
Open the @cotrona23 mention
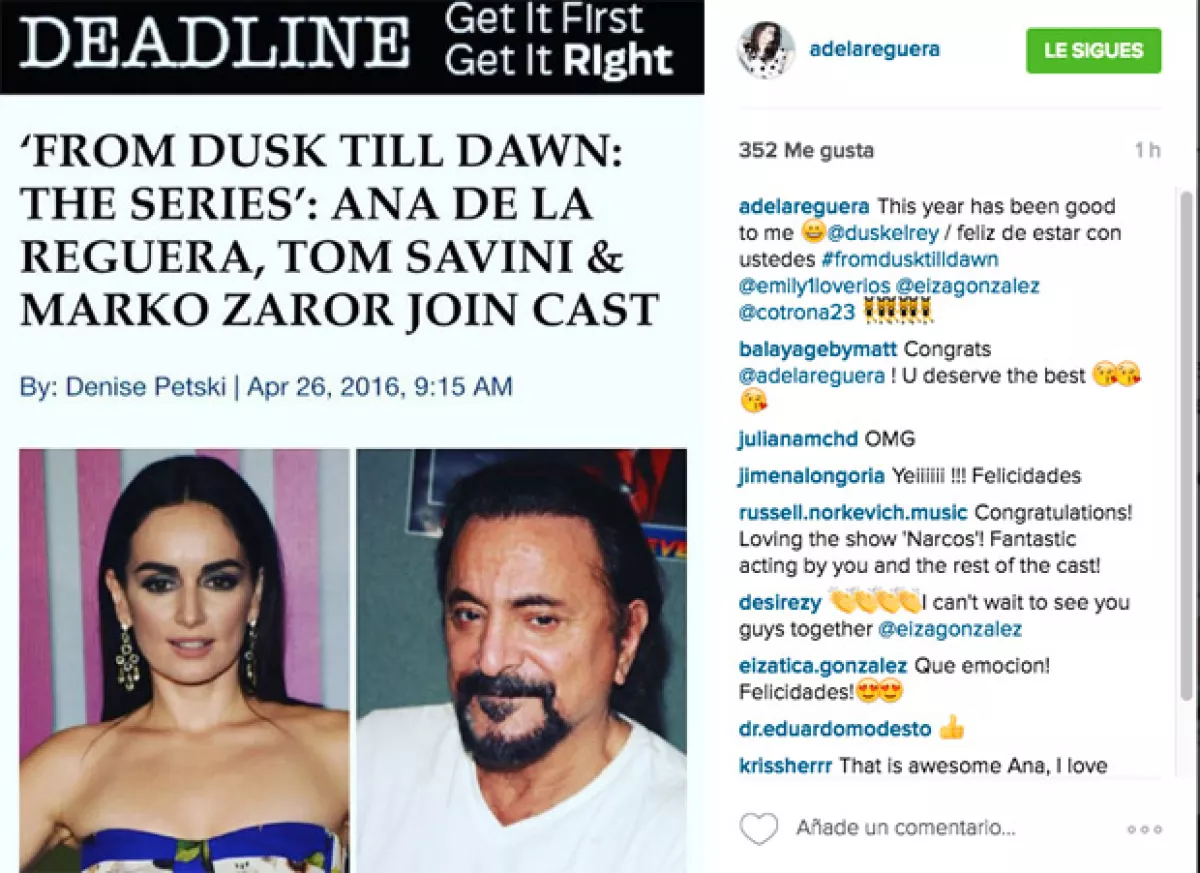click(797, 312)
